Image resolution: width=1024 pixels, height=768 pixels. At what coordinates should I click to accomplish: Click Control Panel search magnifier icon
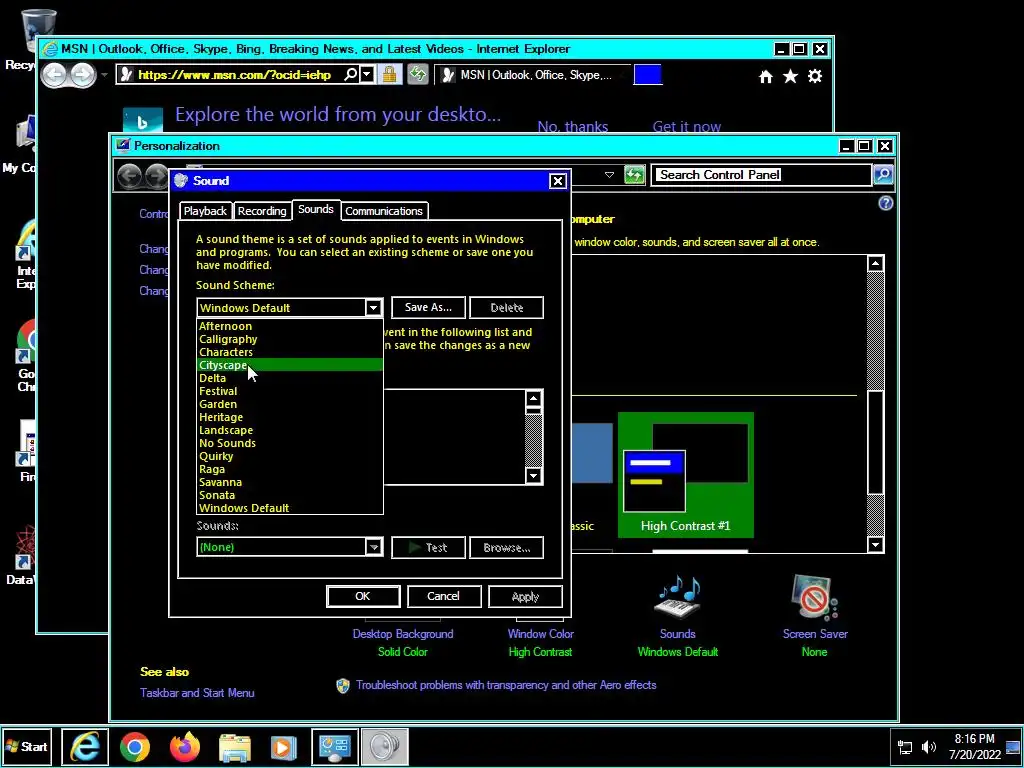click(x=883, y=174)
